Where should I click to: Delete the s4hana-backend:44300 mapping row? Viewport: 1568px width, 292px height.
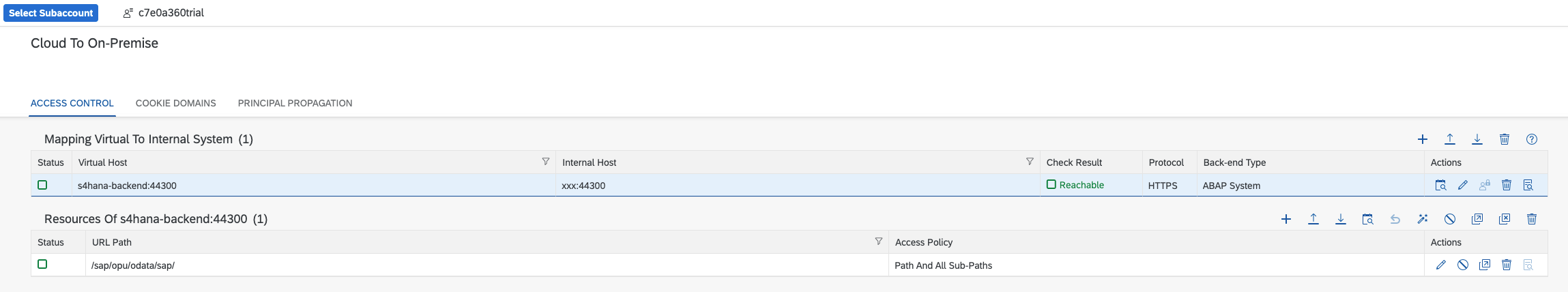(1506, 185)
